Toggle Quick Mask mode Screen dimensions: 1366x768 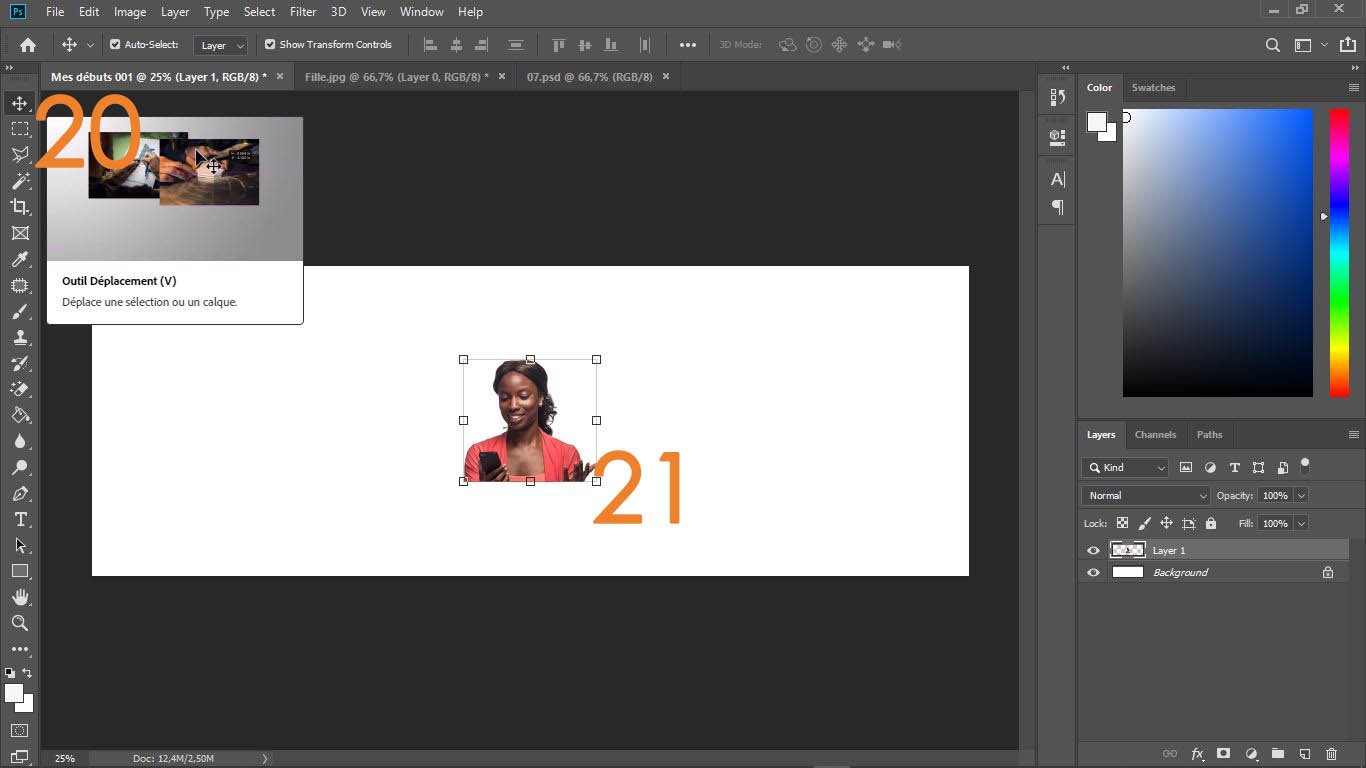tap(19, 731)
